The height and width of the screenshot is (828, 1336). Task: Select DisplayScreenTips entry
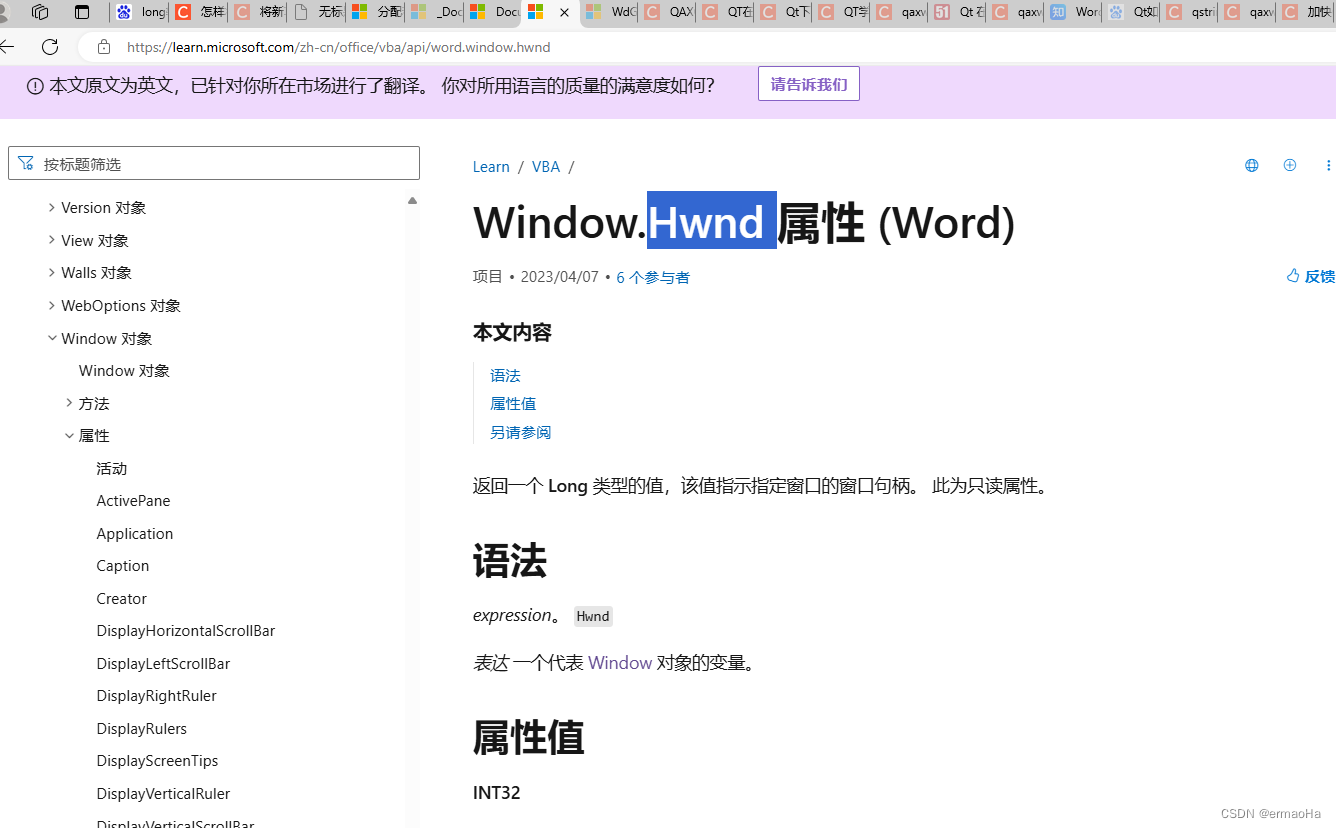point(157,760)
